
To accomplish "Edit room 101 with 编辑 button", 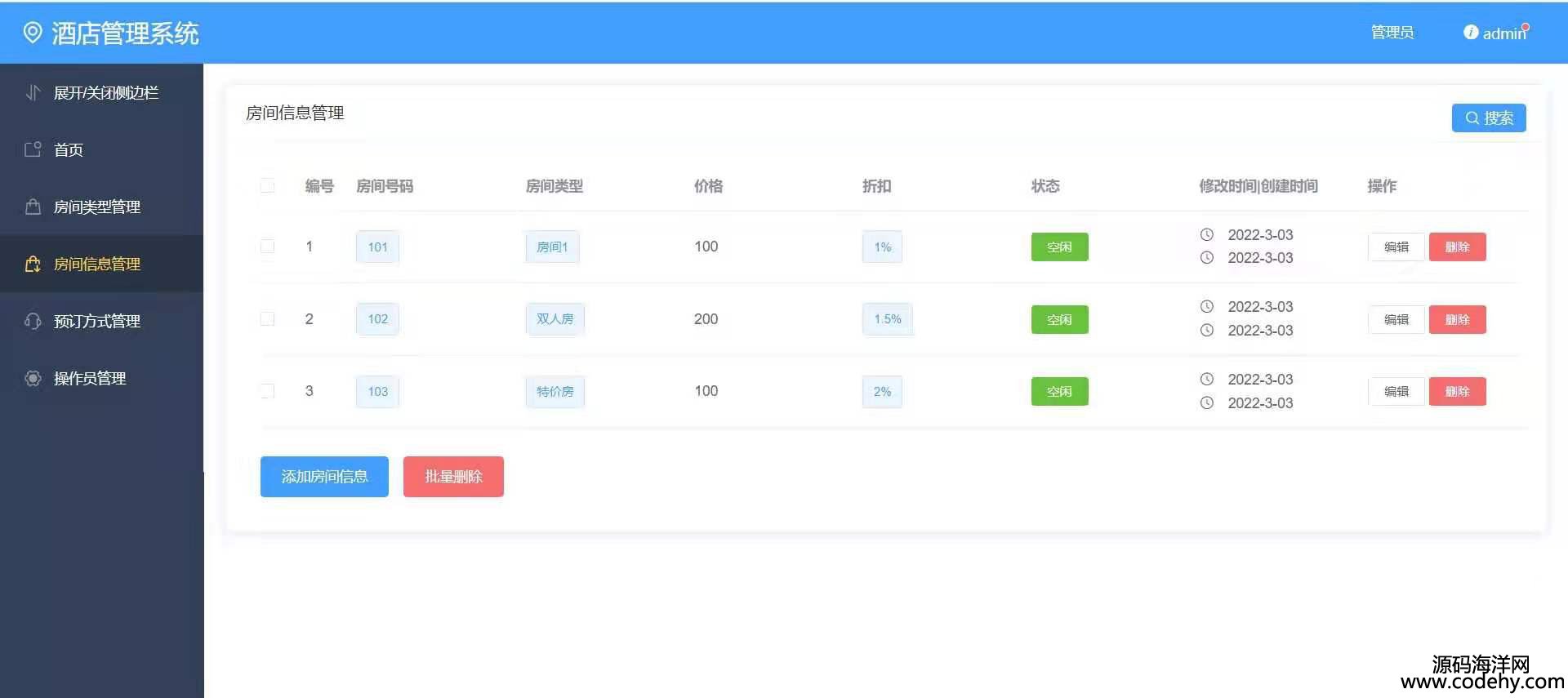I will point(1396,247).
